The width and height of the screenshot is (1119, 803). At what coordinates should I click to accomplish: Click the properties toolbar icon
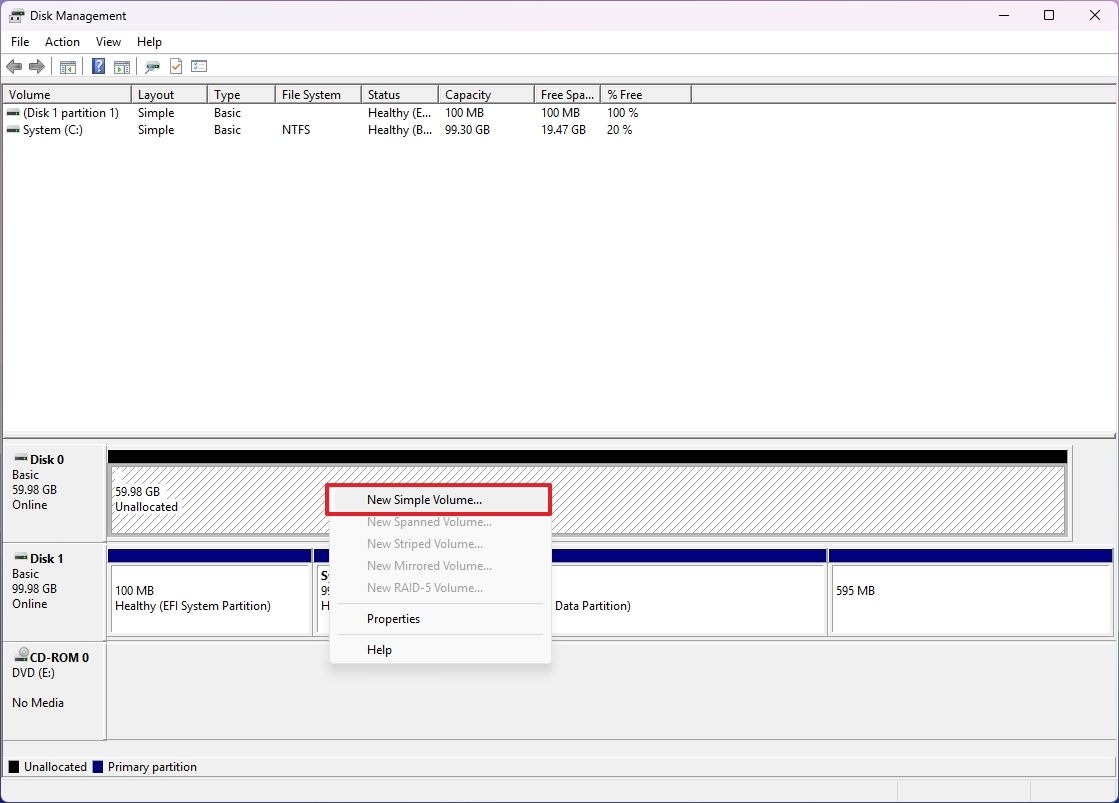pos(151,66)
